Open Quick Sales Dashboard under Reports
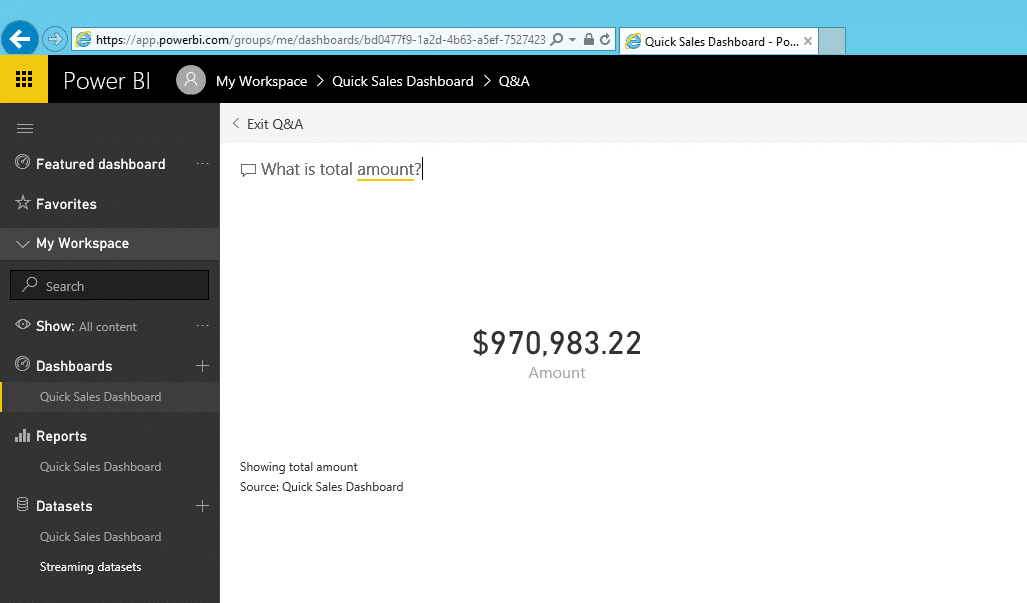 pos(100,467)
